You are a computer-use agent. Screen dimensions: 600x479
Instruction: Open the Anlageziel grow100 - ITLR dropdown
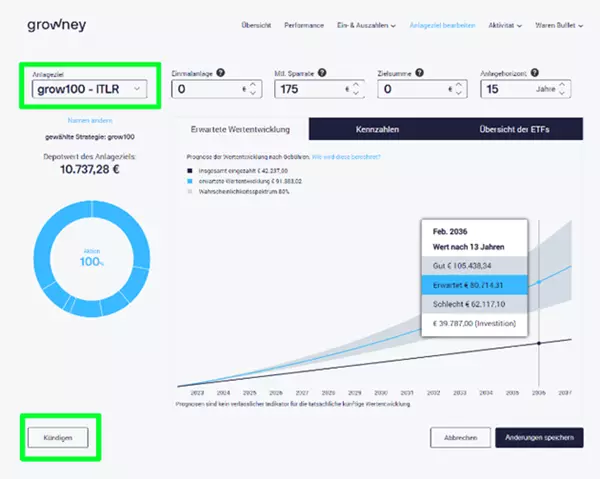[x=90, y=89]
